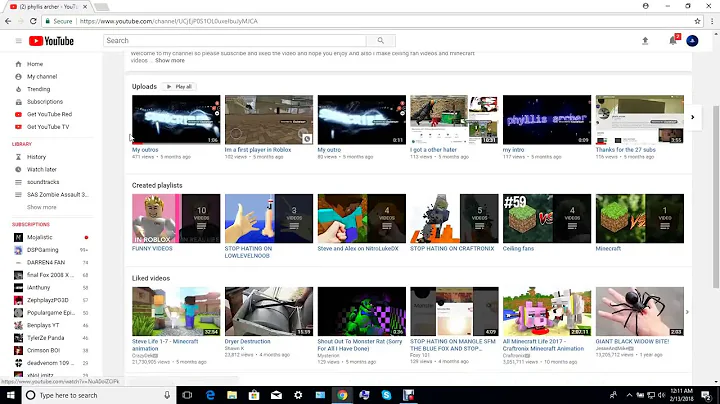This screenshot has width=720, height=404.
Task: Focus the YouTube search field
Action: coord(235,40)
